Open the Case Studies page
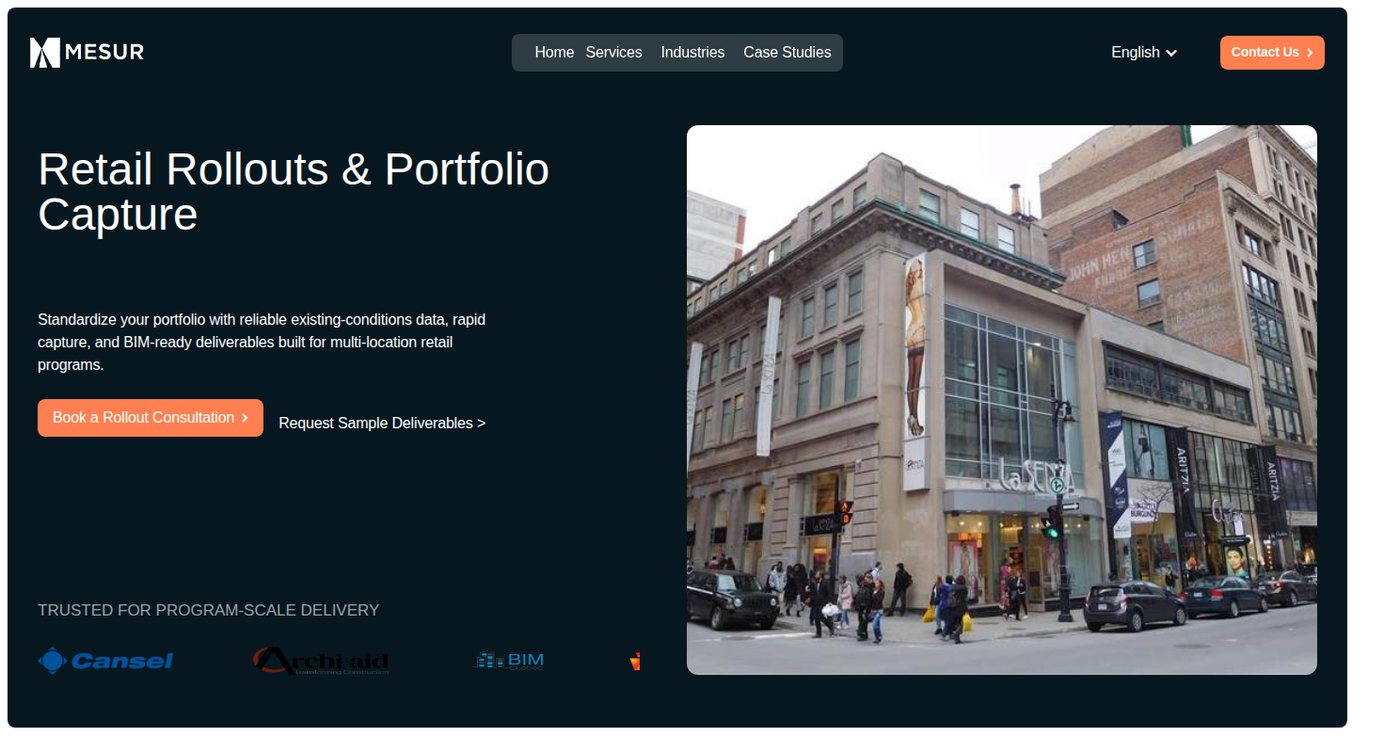Screen dimensions: 1400x753 coord(787,52)
